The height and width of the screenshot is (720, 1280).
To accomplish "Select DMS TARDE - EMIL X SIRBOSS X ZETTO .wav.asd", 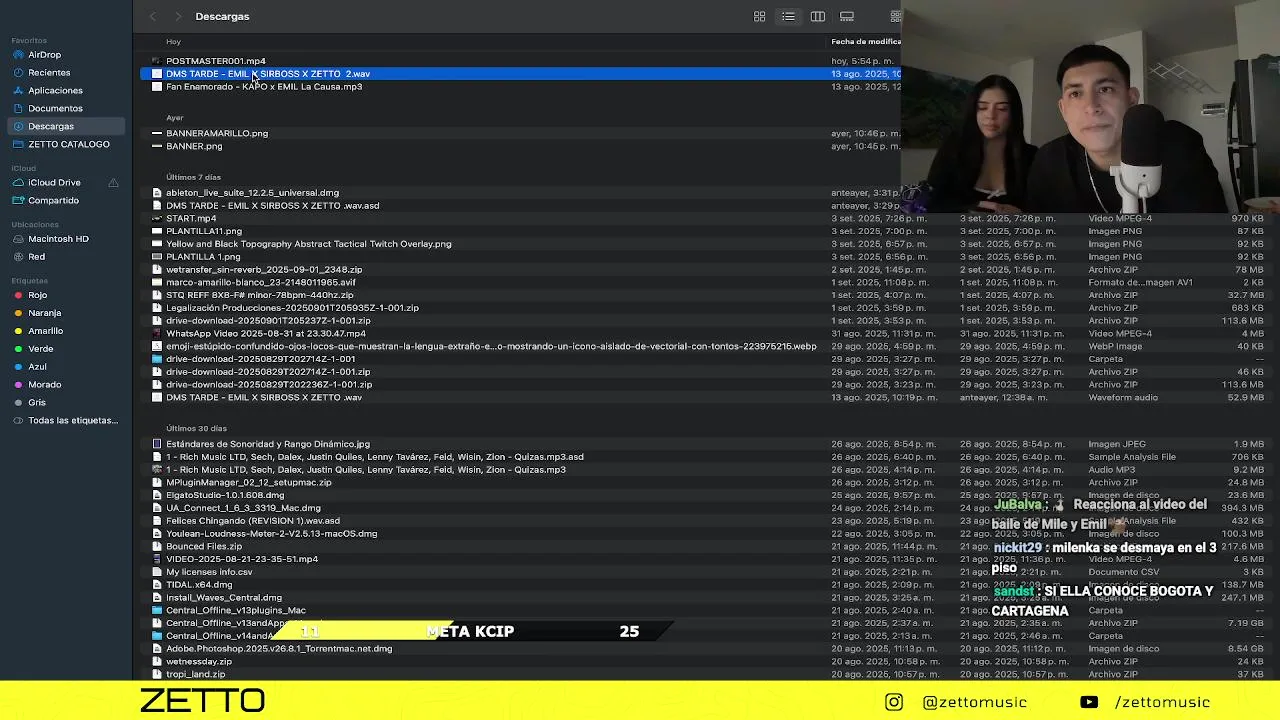I will click(272, 206).
